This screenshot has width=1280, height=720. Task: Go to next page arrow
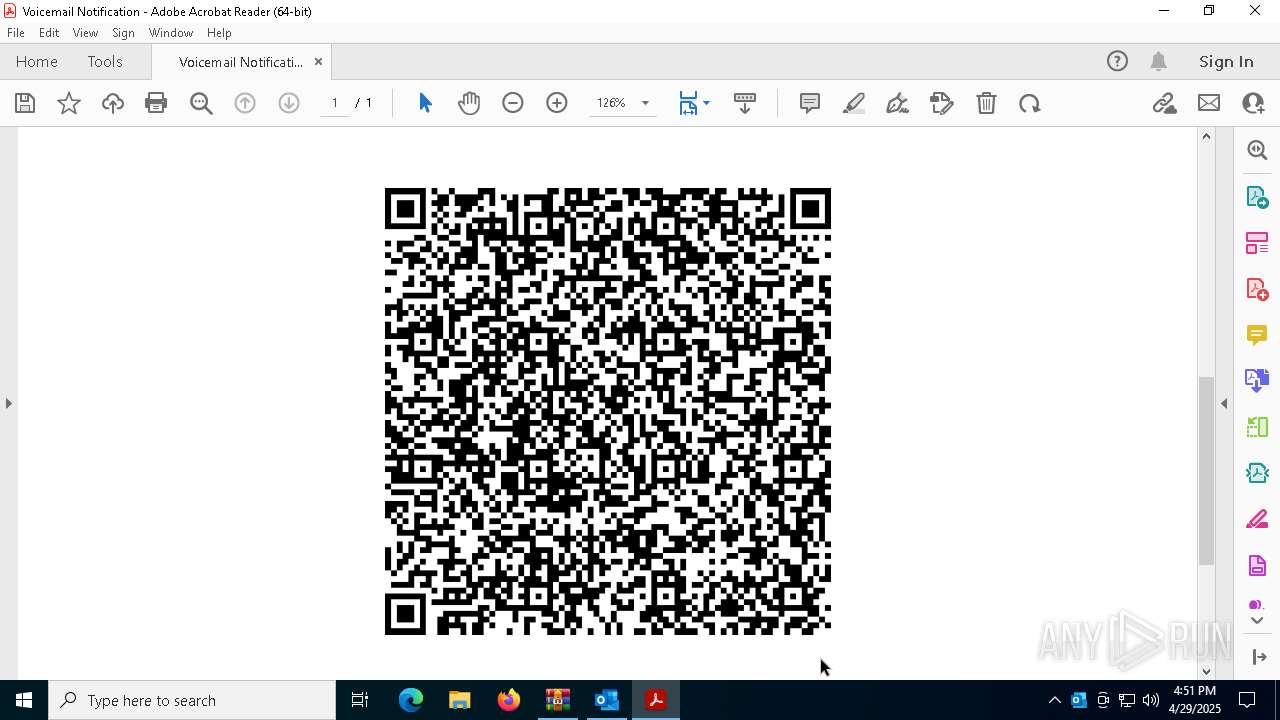[x=289, y=103]
